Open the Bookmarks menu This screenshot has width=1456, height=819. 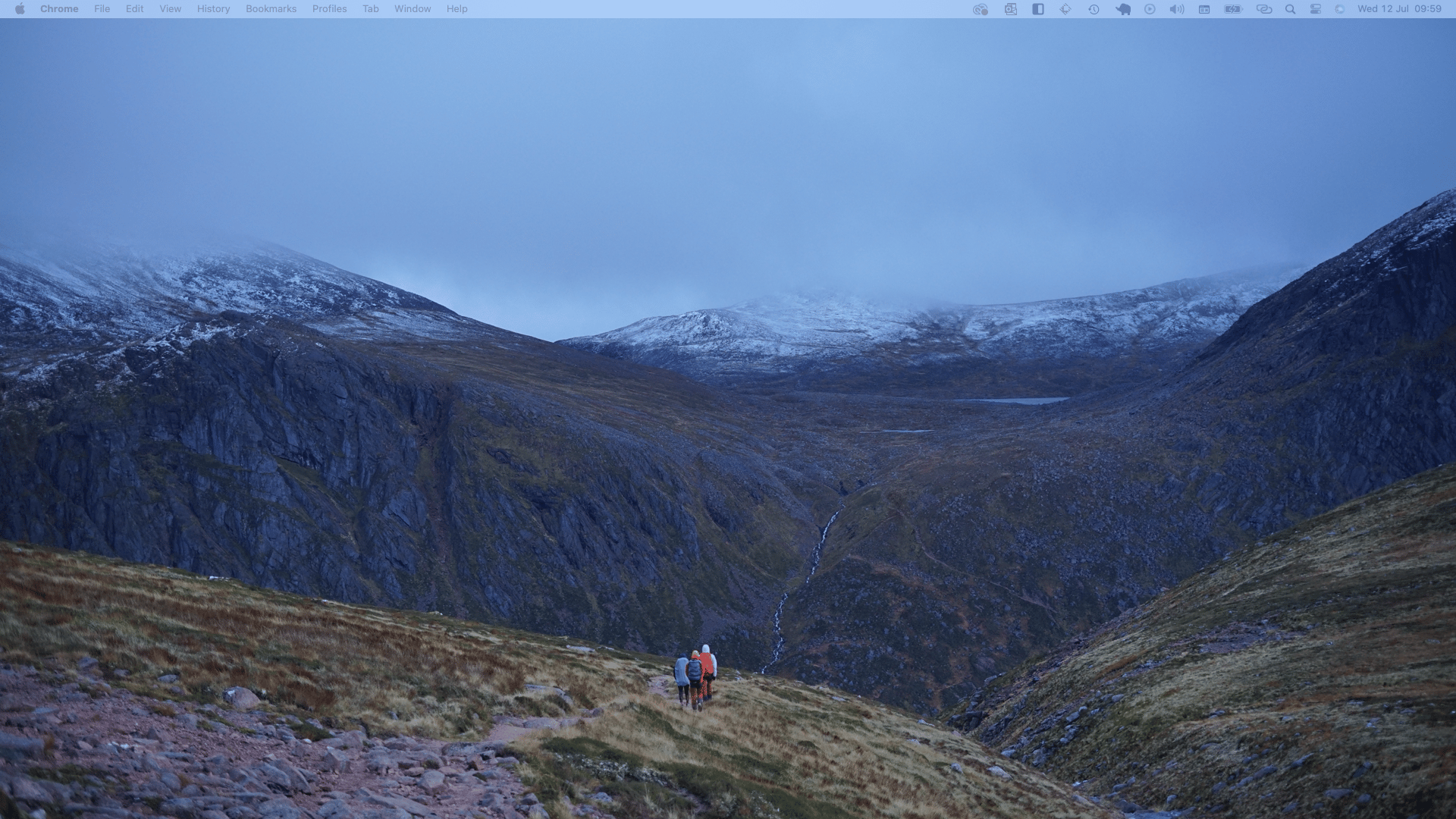pyautogui.click(x=271, y=9)
